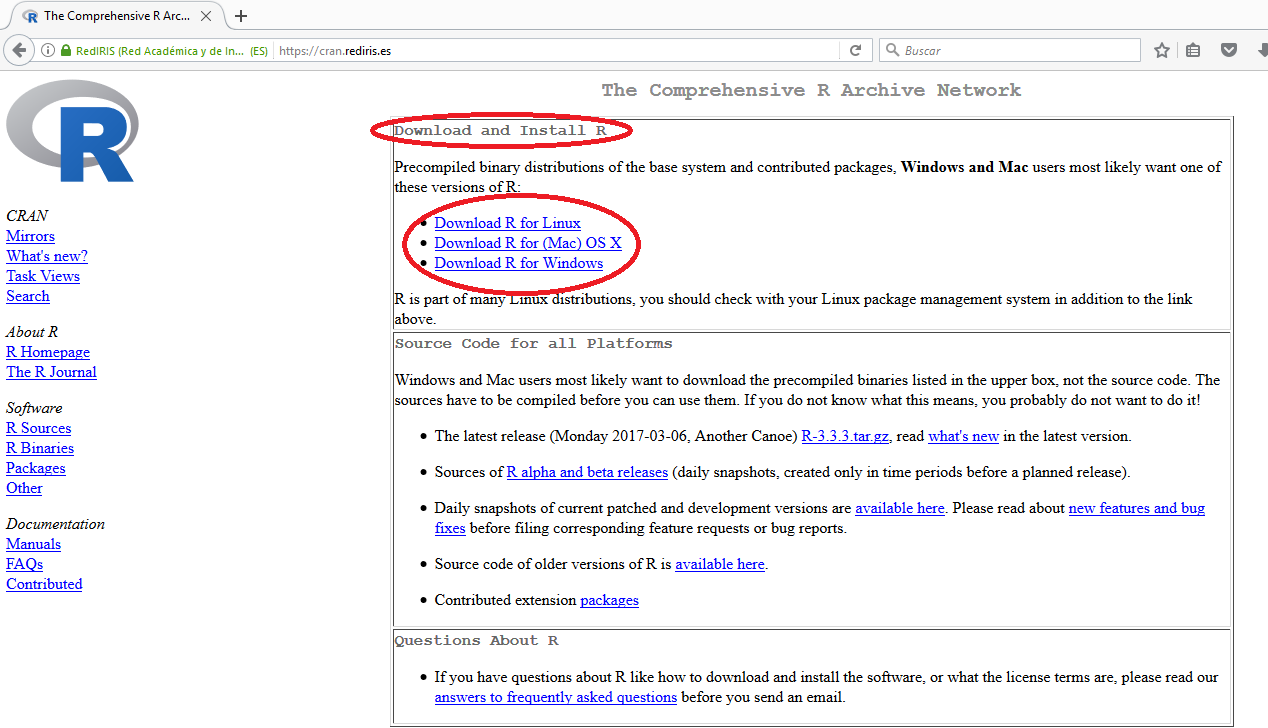Bookmark this page with the star icon
1268x728 pixels.
click(x=1161, y=50)
